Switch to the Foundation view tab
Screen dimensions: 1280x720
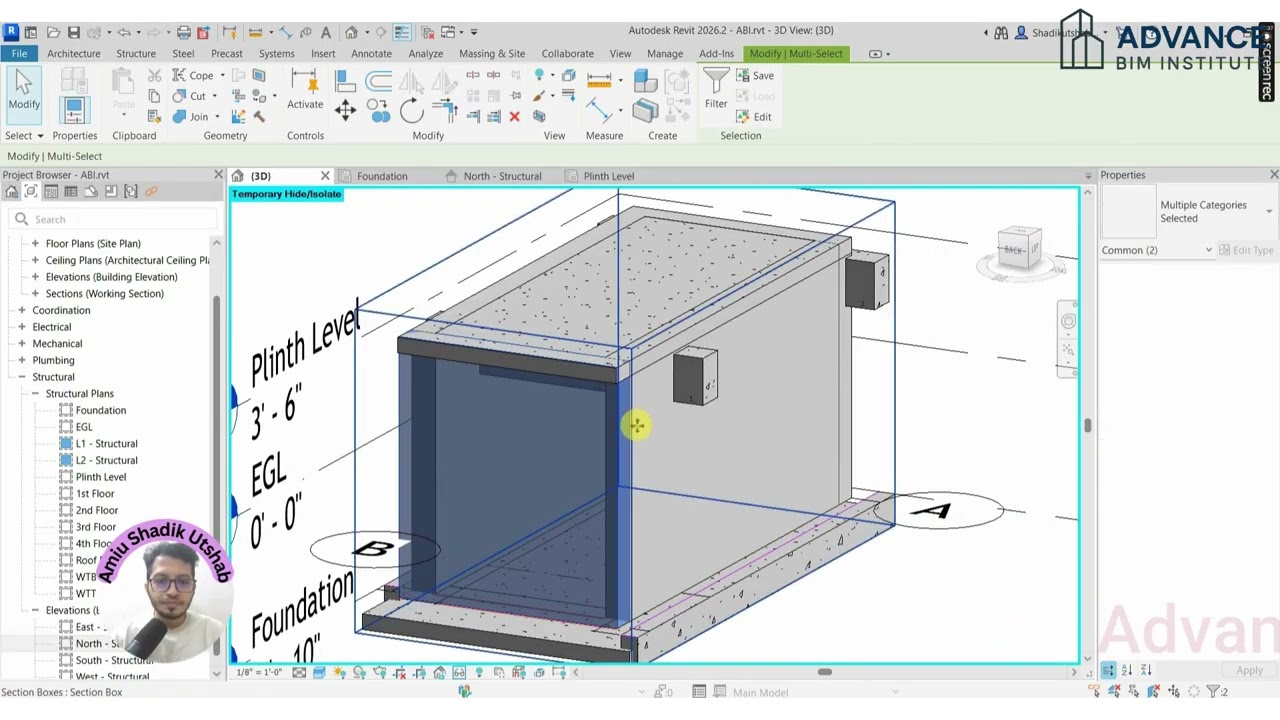tap(381, 176)
